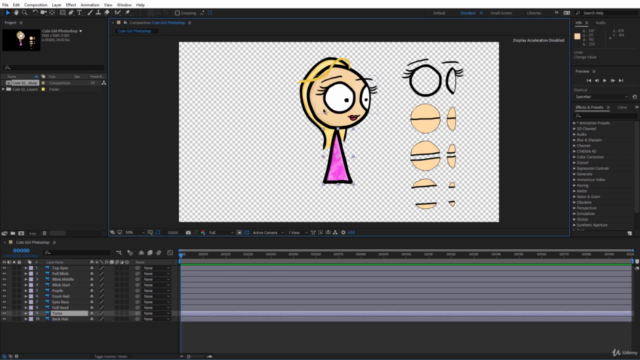Image resolution: width=640 pixels, height=360 pixels.
Task: Jump to last frame in Preview panel
Action: [621, 81]
